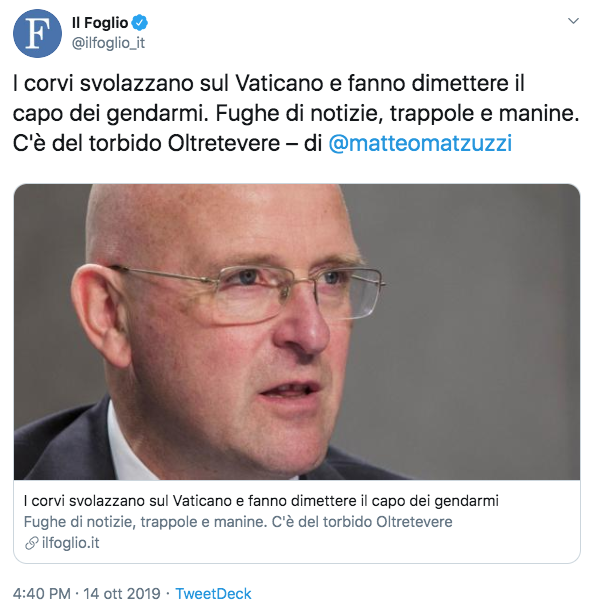The width and height of the screenshot is (595, 613).
Task: Click the card subtitle 'Fughe di notizie'
Action: pyautogui.click(x=238, y=522)
